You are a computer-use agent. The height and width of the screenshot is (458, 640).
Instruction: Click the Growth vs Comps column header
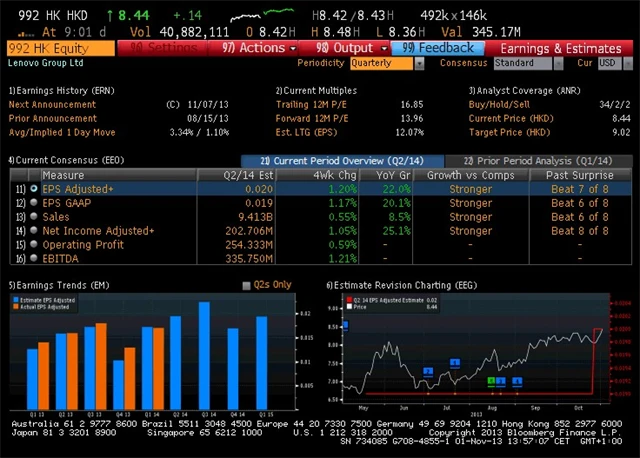471,175
